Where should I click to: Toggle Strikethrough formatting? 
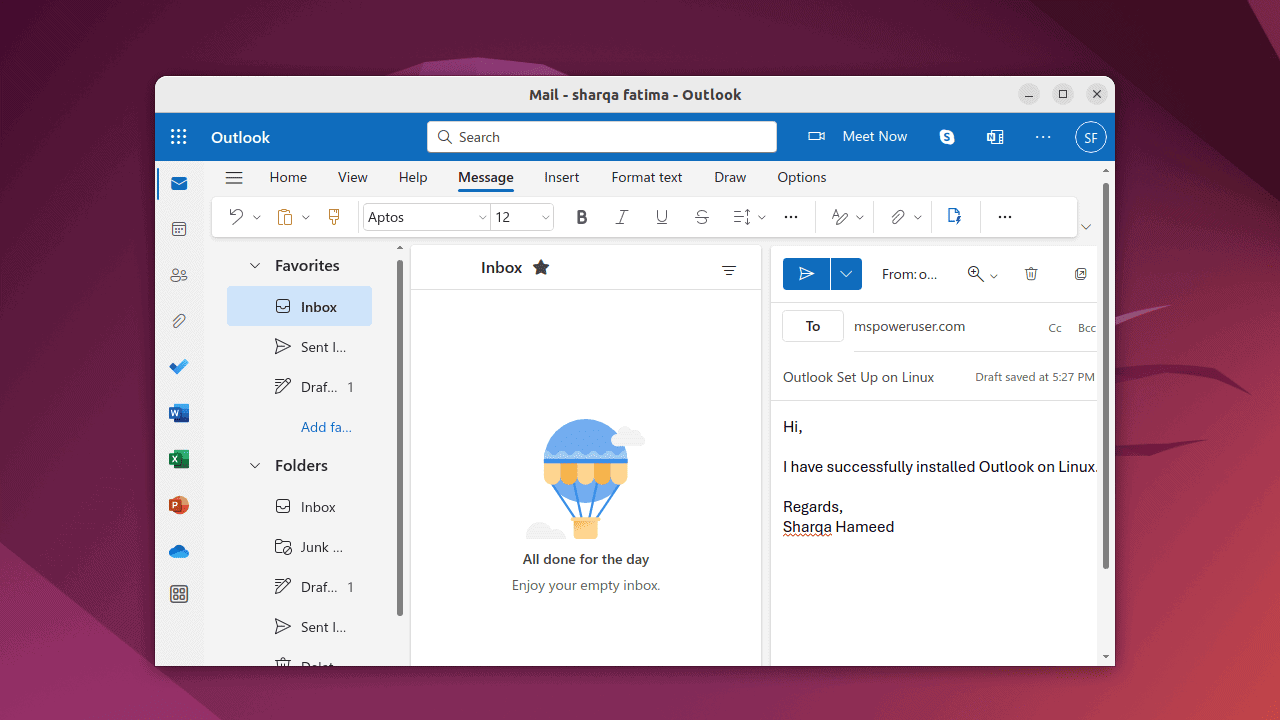click(x=702, y=217)
